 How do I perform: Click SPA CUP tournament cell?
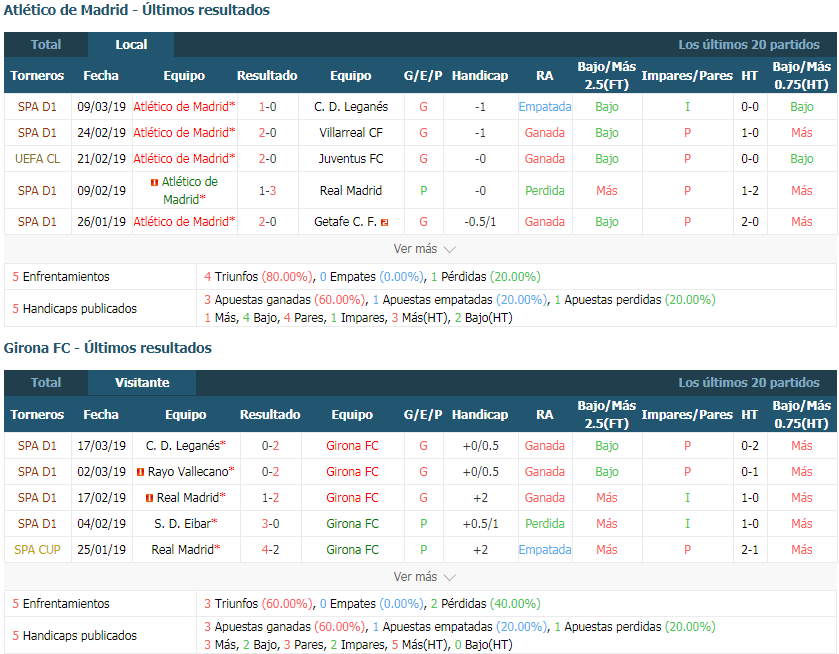(x=37, y=550)
